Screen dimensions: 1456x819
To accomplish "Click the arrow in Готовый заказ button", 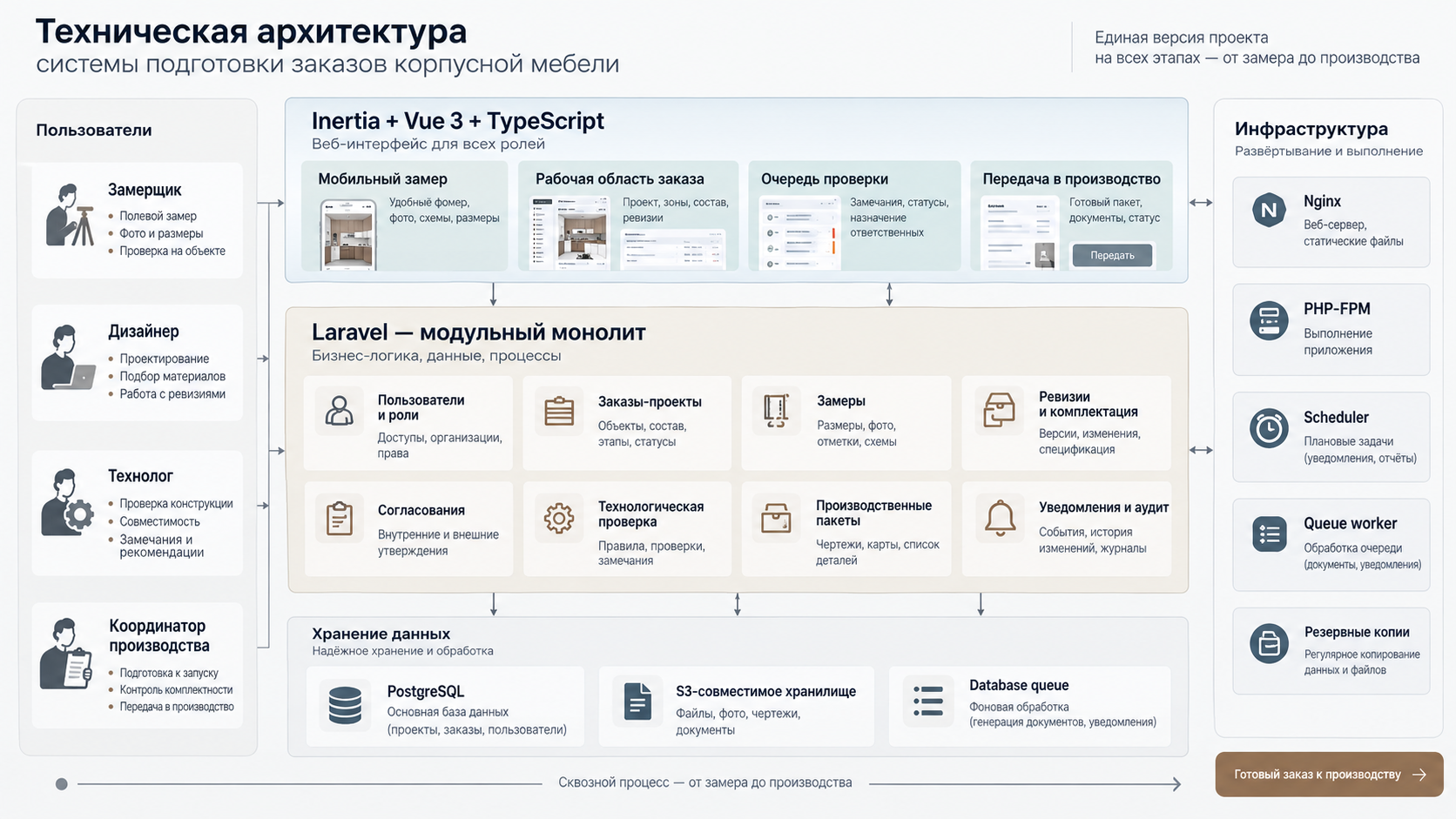I will [x=1419, y=775].
